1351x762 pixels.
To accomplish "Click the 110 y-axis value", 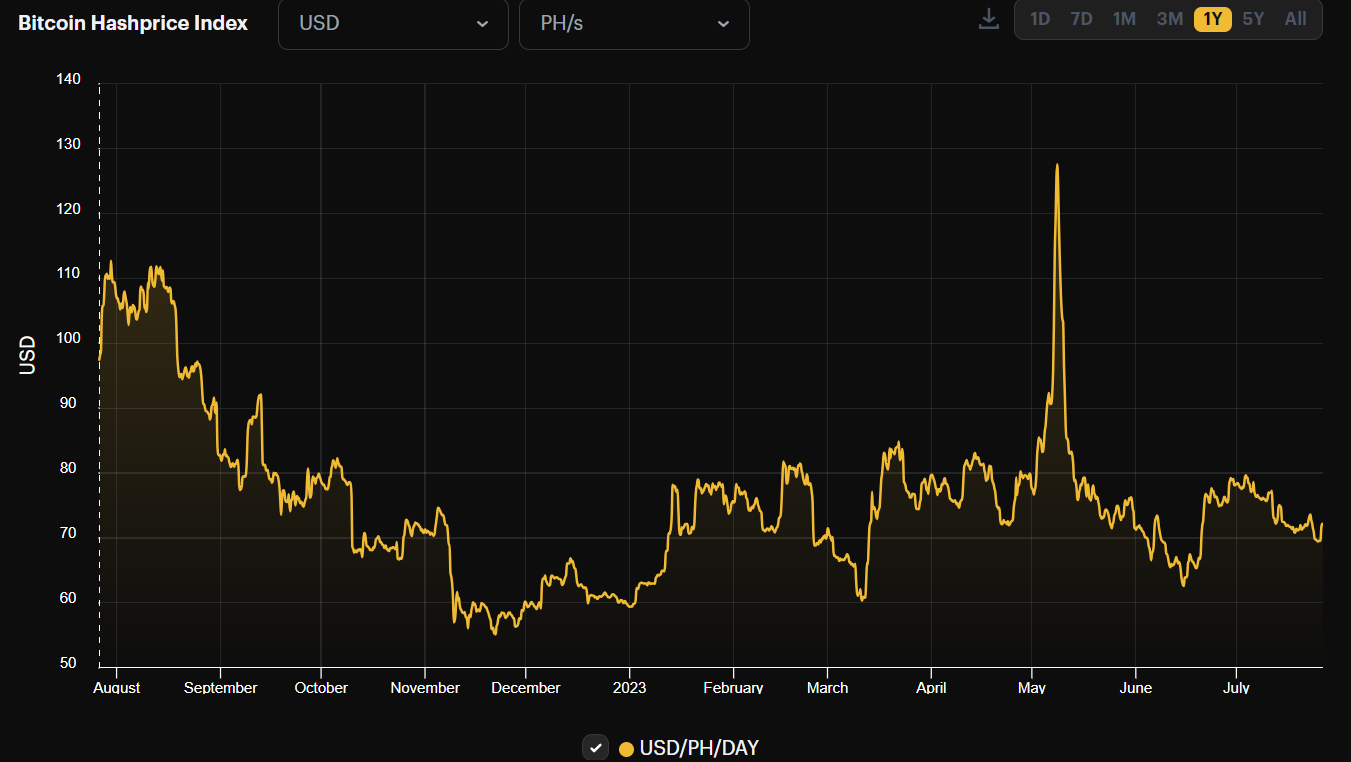I will point(68,274).
